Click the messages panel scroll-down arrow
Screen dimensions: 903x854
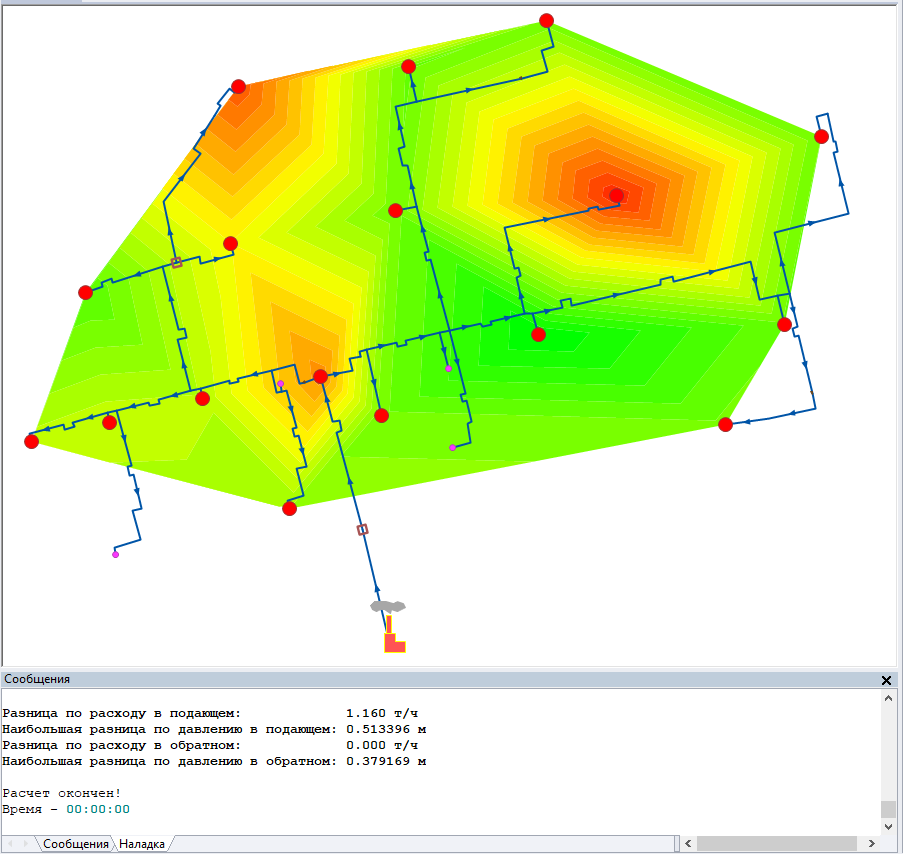coord(887,826)
